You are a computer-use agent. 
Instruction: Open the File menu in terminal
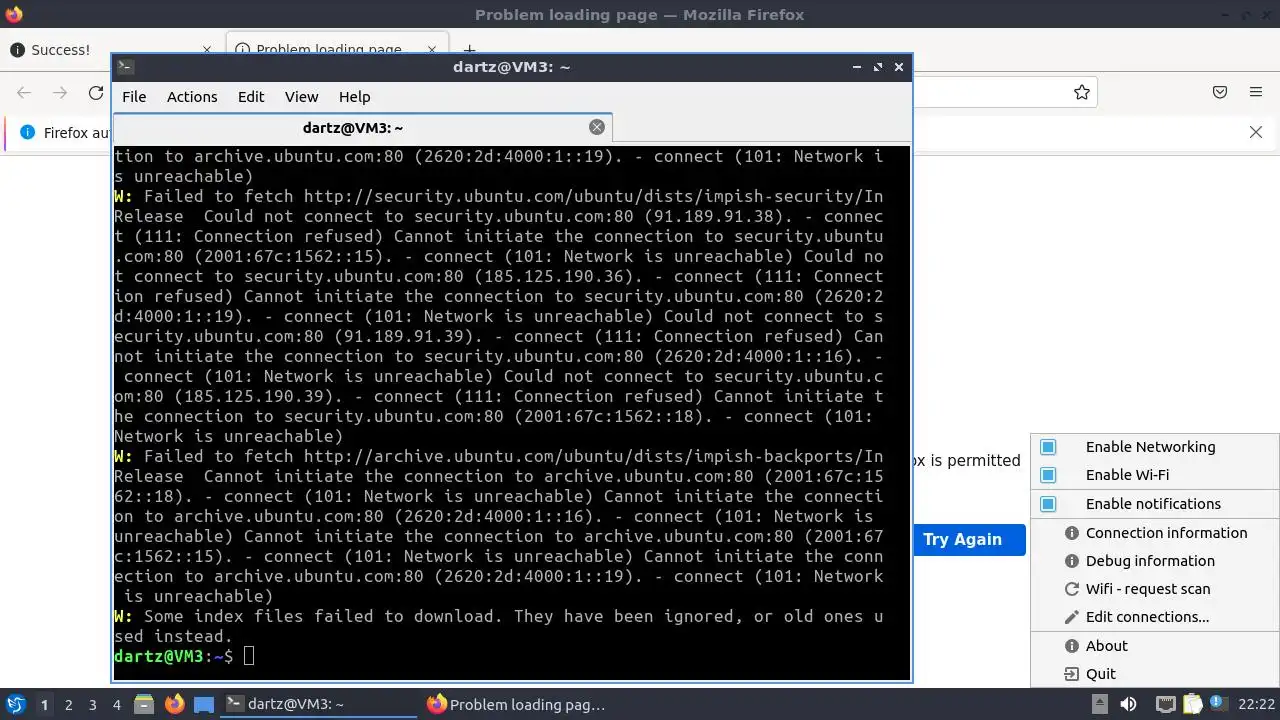134,97
